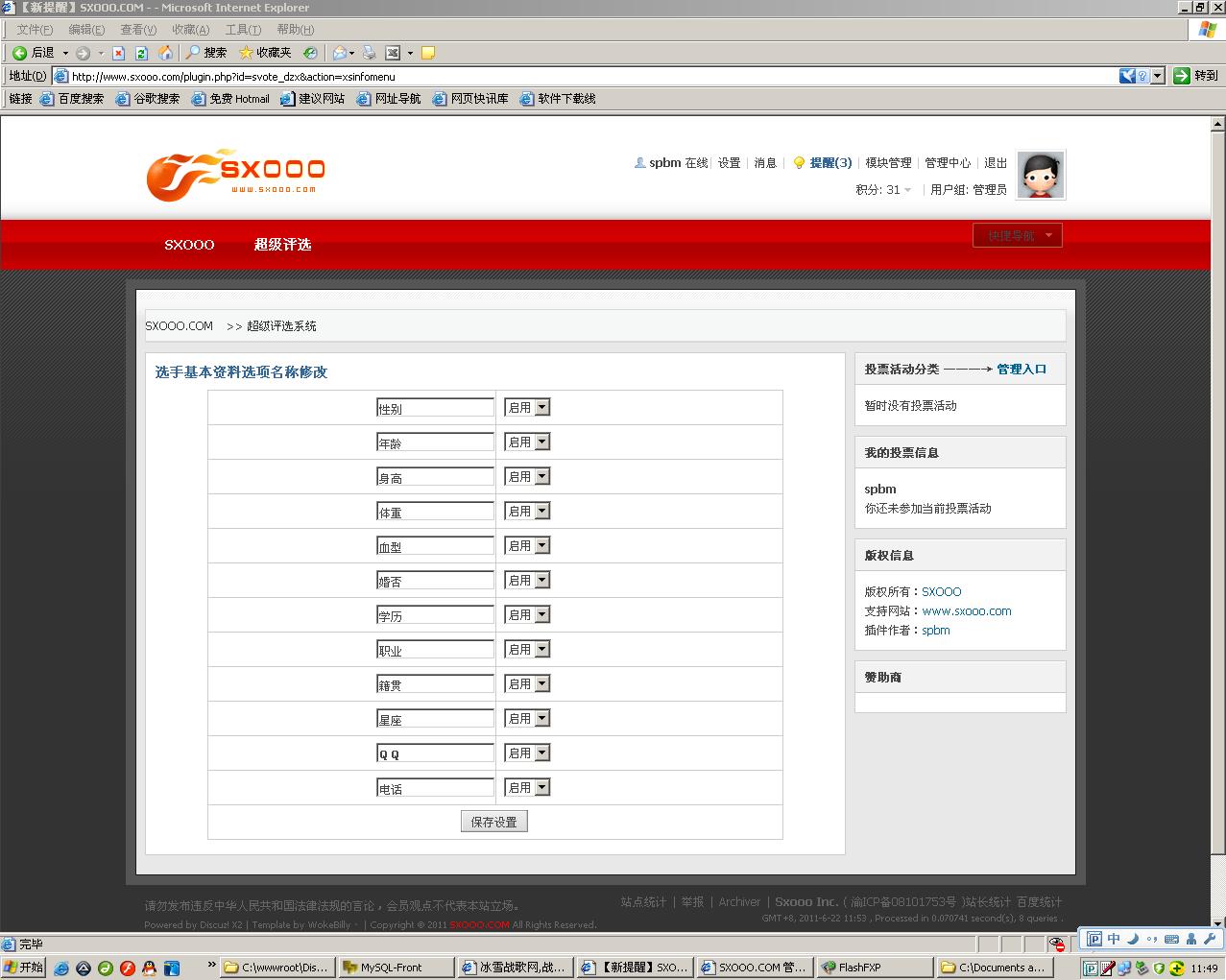The image size is (1226, 980).
Task: Open the 启用 dropdown beside 性别
Action: pyautogui.click(x=540, y=407)
